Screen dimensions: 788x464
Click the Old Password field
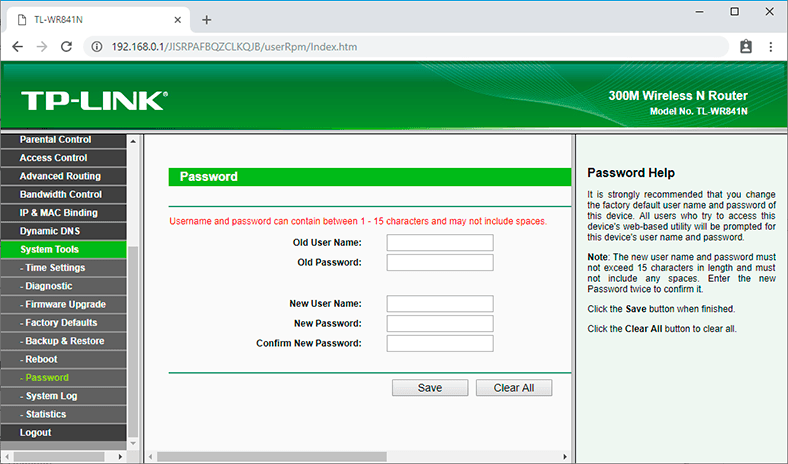[x=440, y=262]
